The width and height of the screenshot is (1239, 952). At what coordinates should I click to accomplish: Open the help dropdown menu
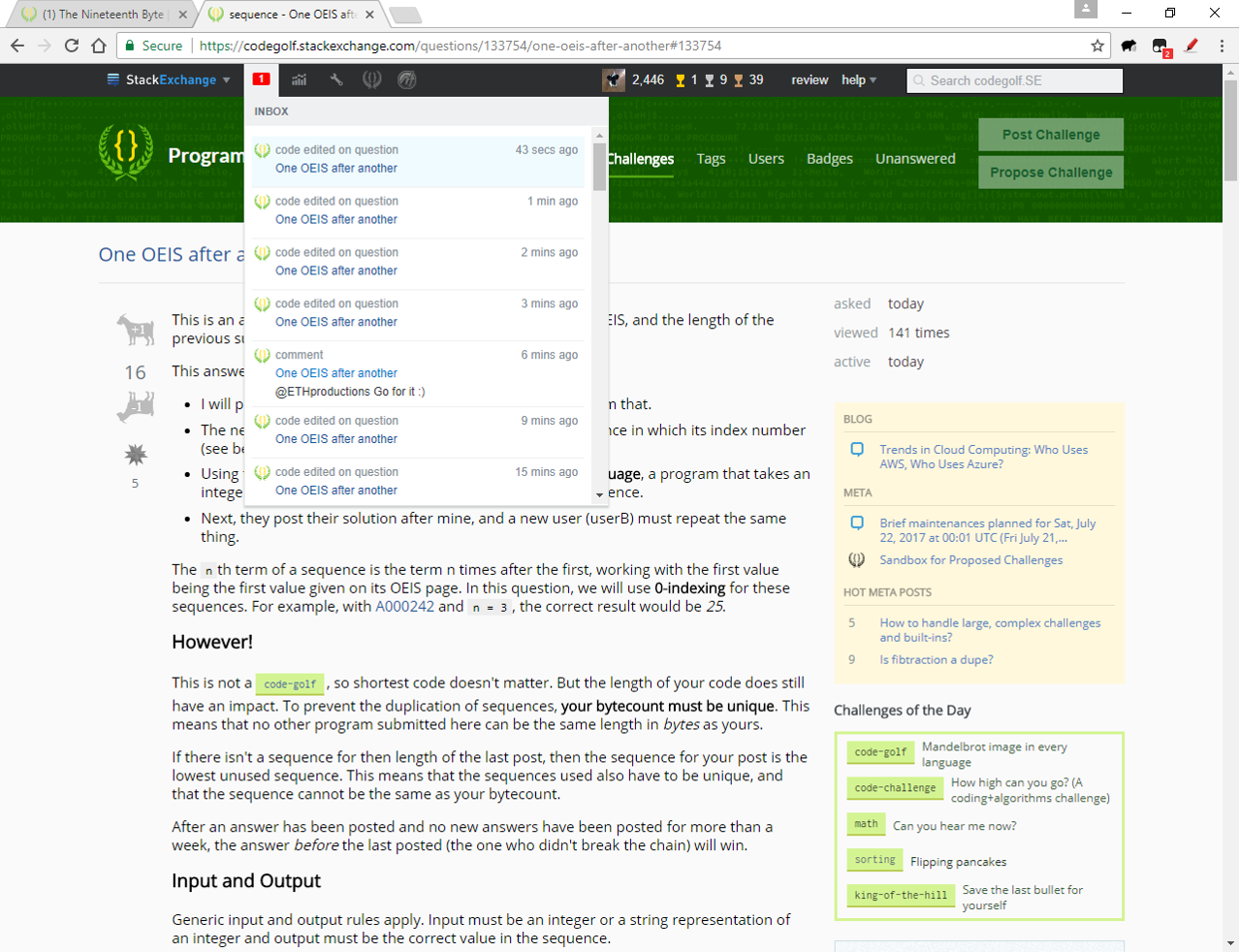click(858, 79)
